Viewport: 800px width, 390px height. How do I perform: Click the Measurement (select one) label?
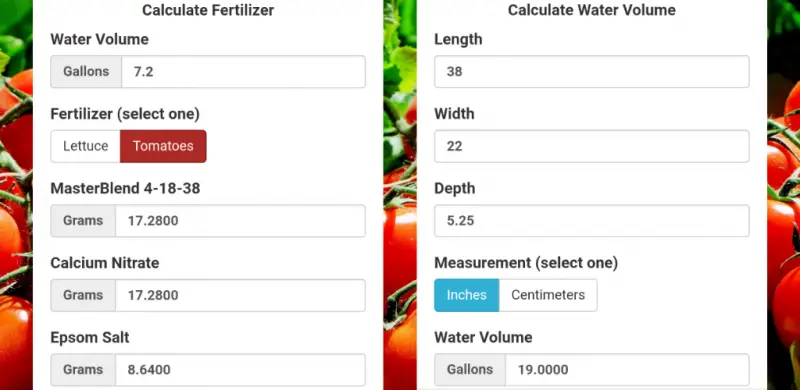coord(526,263)
